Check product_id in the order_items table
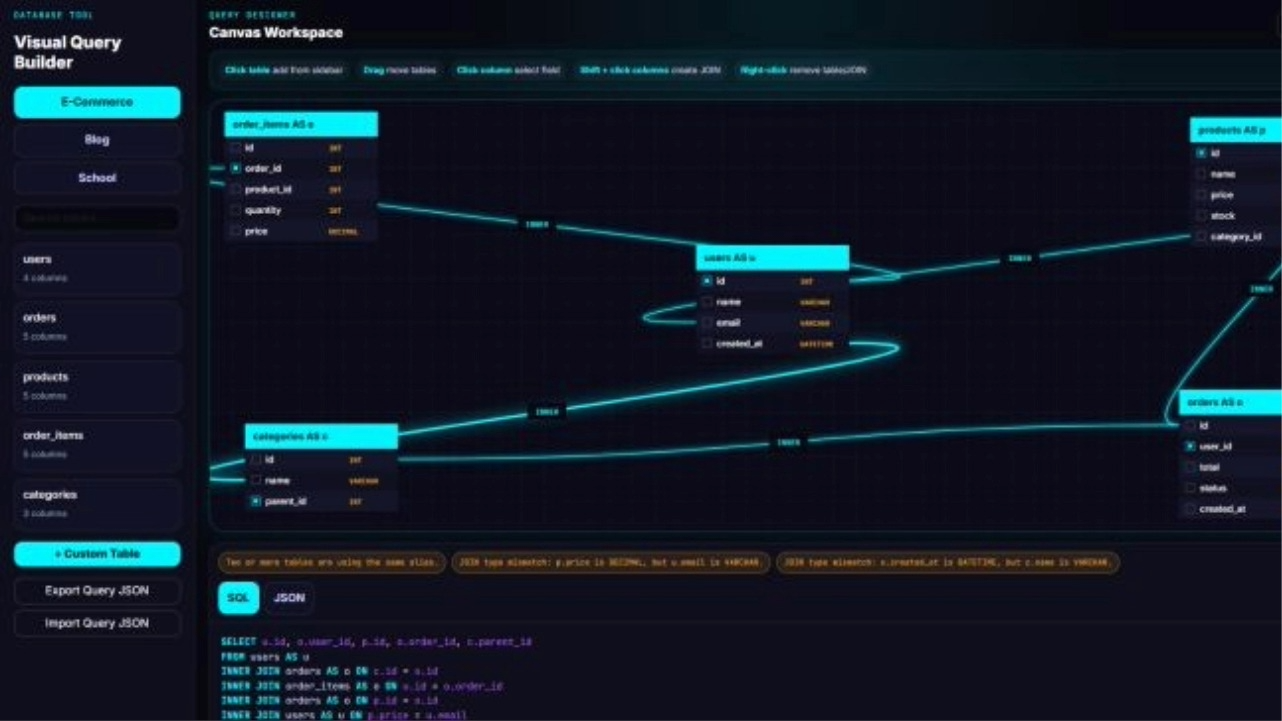The image size is (1282, 721). [236, 190]
